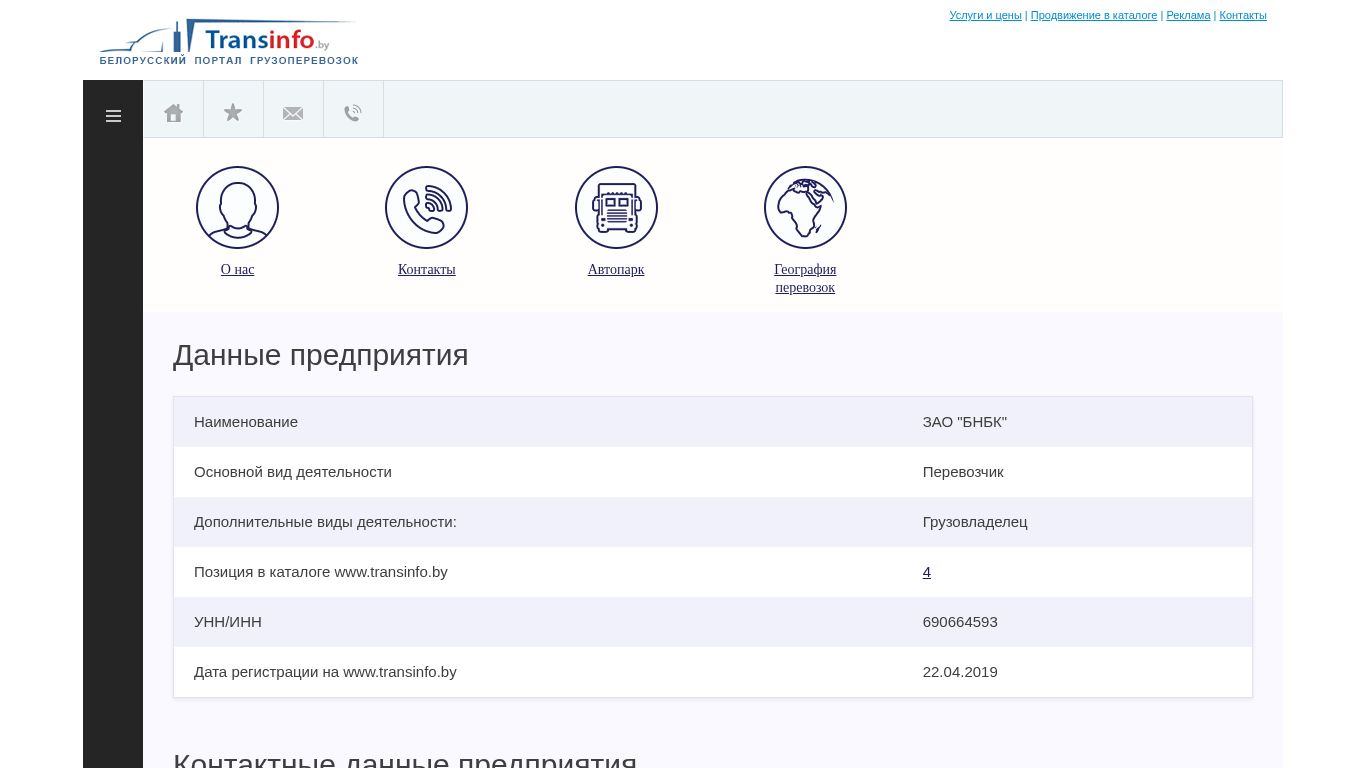Click the star favorites icon
The height and width of the screenshot is (768, 1366).
pos(233,112)
